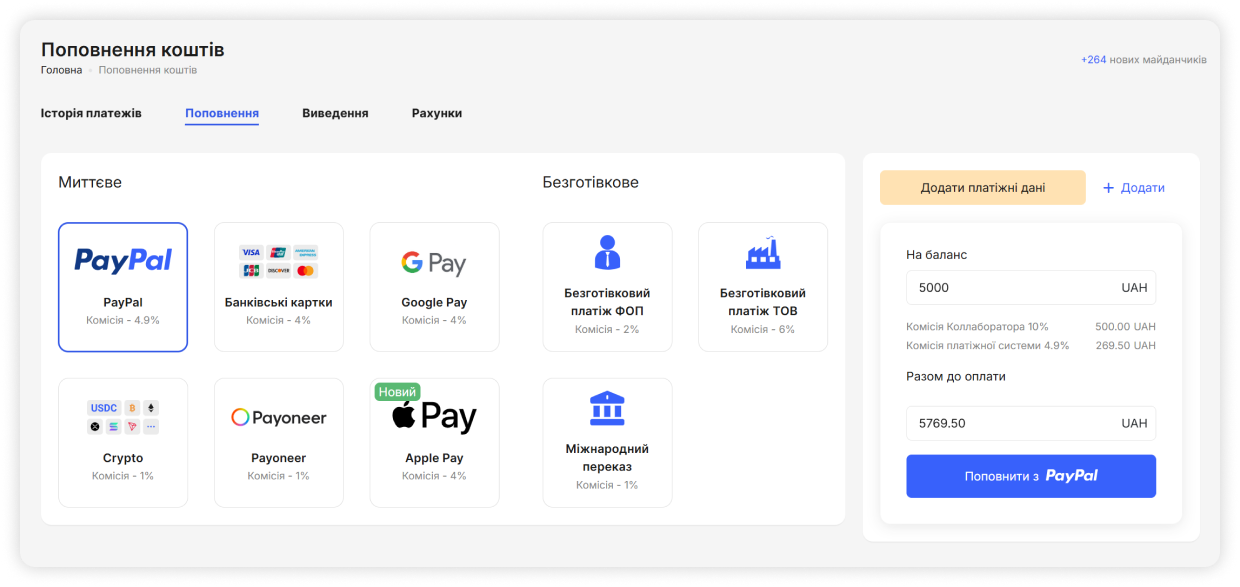Click Безготівковий платіж ФОП label

click(x=607, y=302)
